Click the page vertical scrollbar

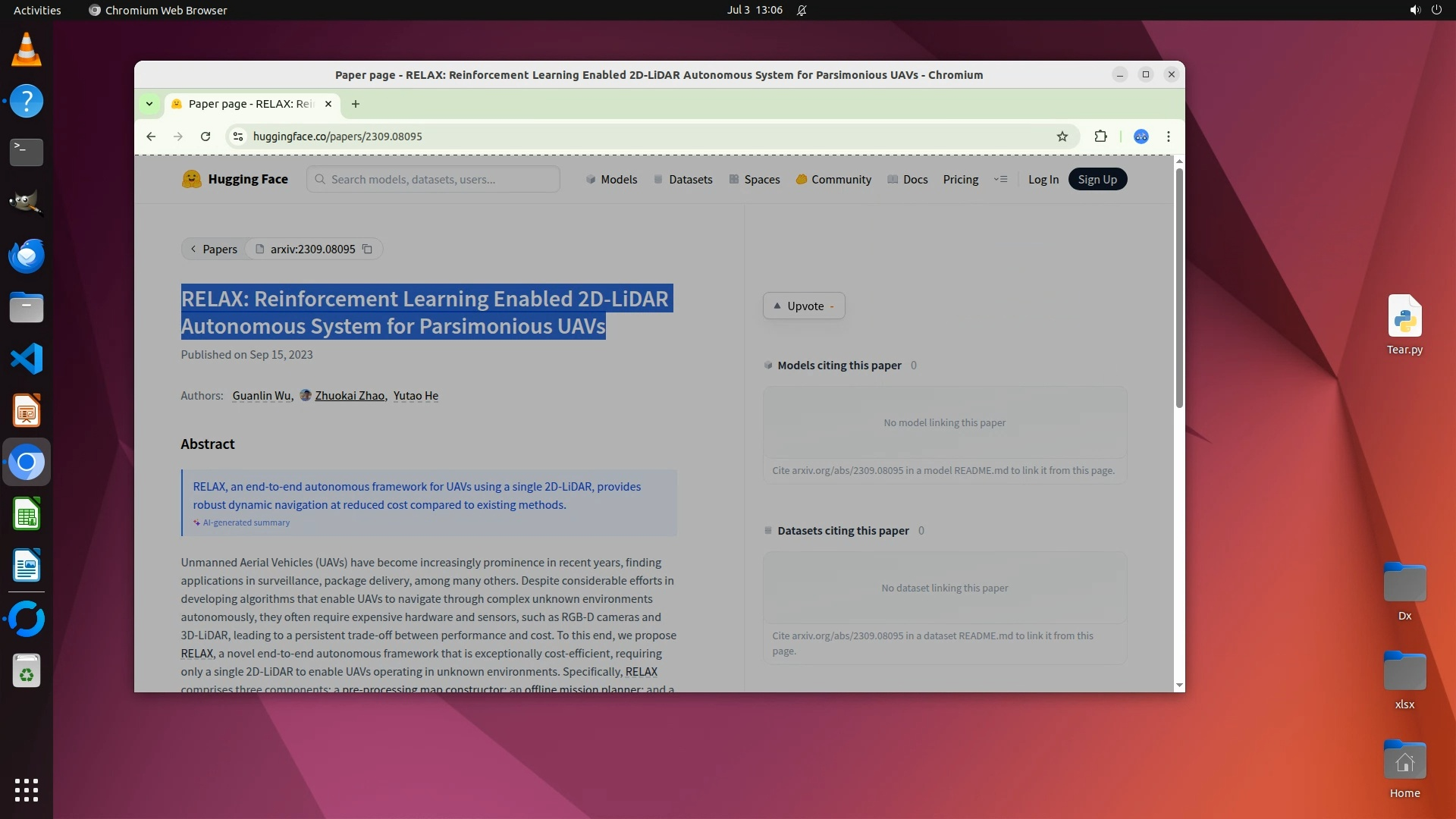click(x=1178, y=288)
